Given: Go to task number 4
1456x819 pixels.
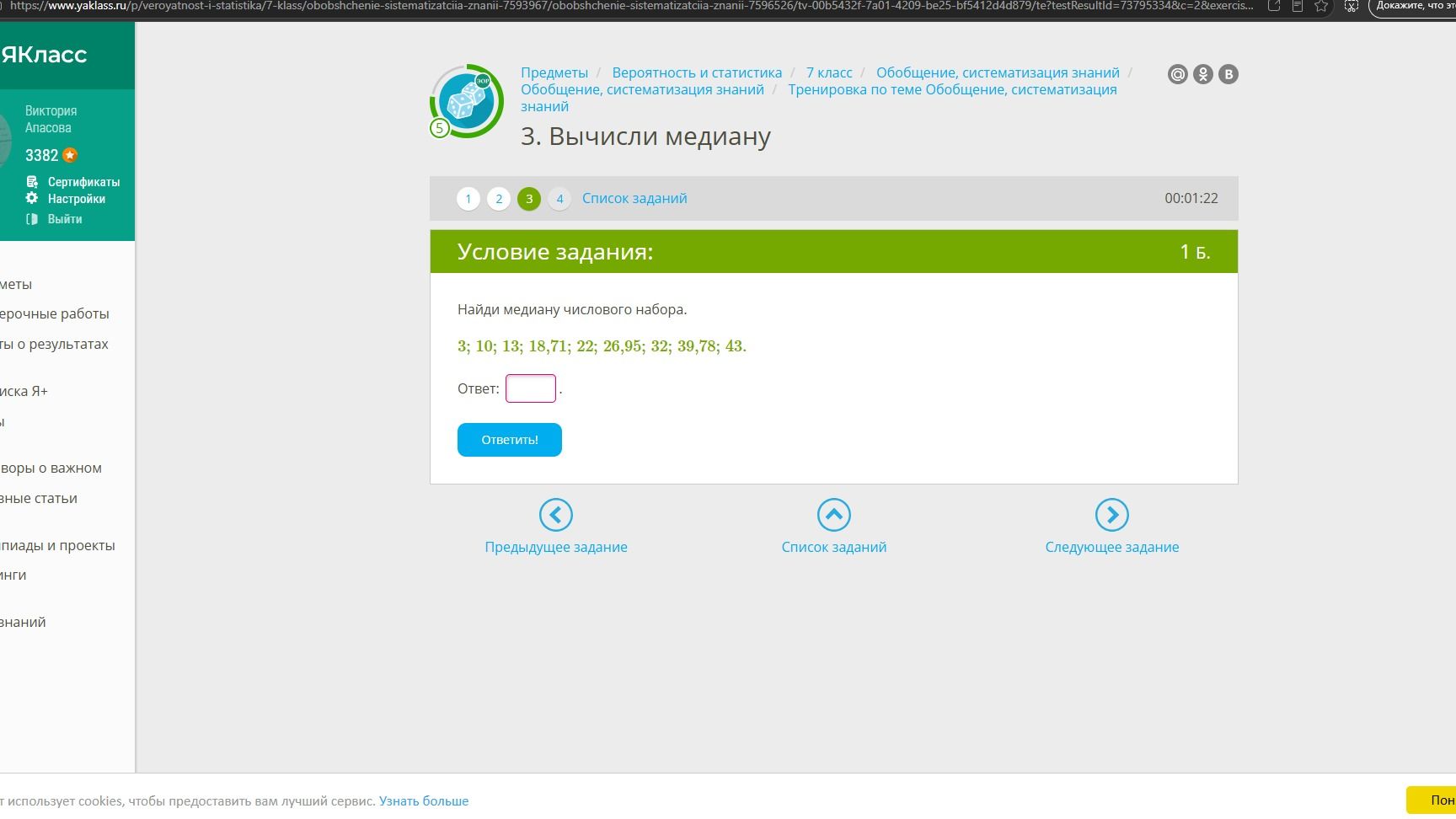Looking at the screenshot, I should pos(559,199).
